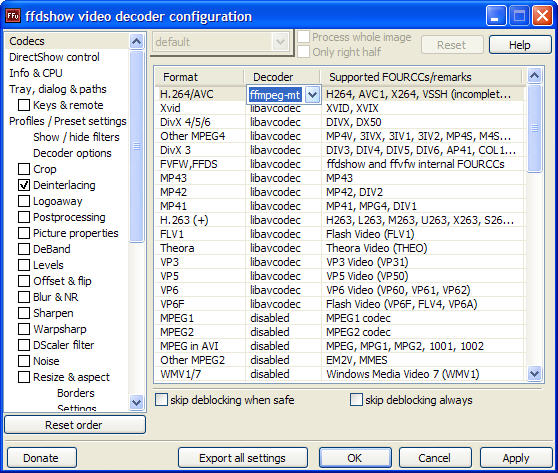558x473 pixels.
Task: Click the Apply button
Action: pyautogui.click(x=516, y=458)
